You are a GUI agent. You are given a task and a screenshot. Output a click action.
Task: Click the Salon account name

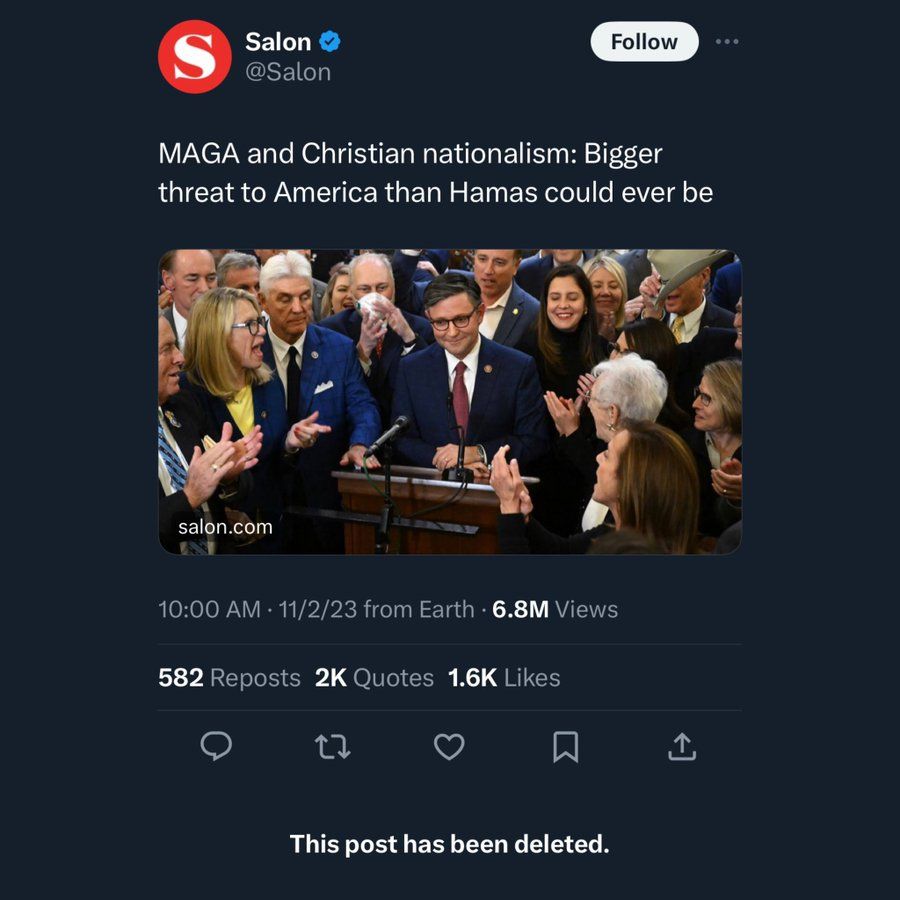click(283, 41)
